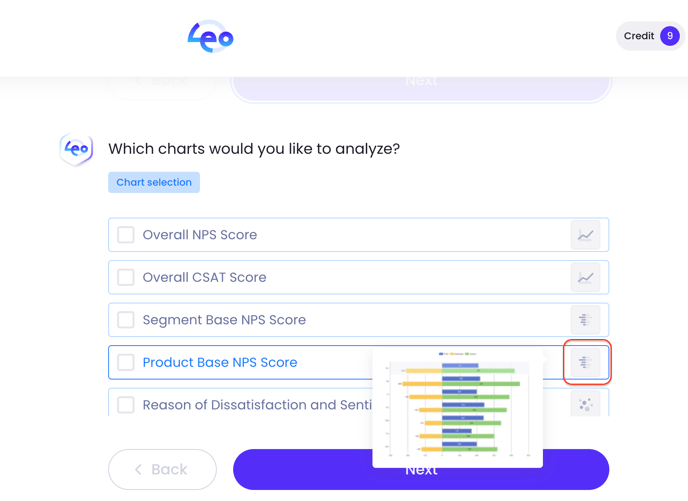Check the Reason of Dissatisfaction checkbox
Viewport: 688px width, 501px height.
pyautogui.click(x=126, y=405)
